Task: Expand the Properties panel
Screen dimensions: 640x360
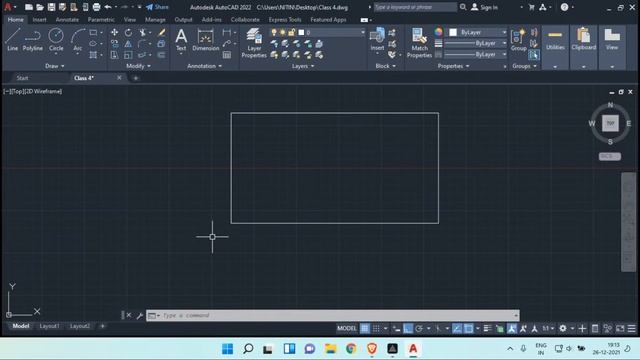Action: coord(453,66)
